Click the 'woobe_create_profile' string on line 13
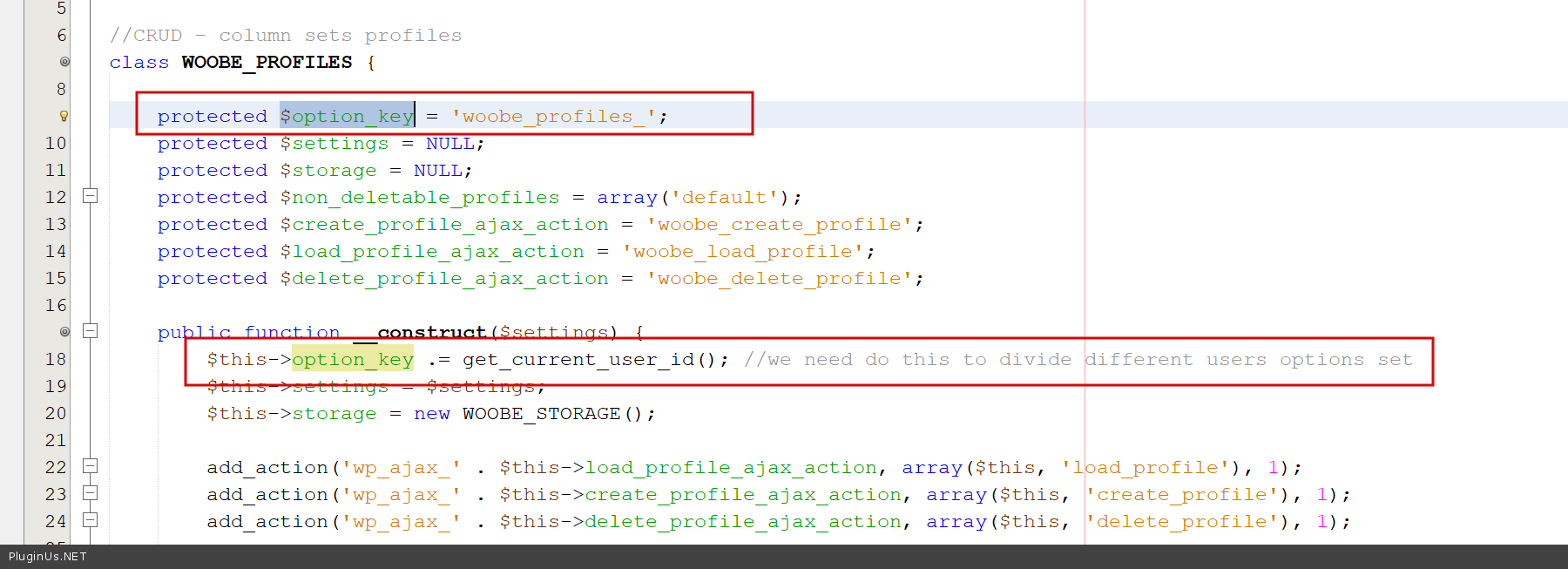Screen dimensions: 1568x569 [x=779, y=224]
